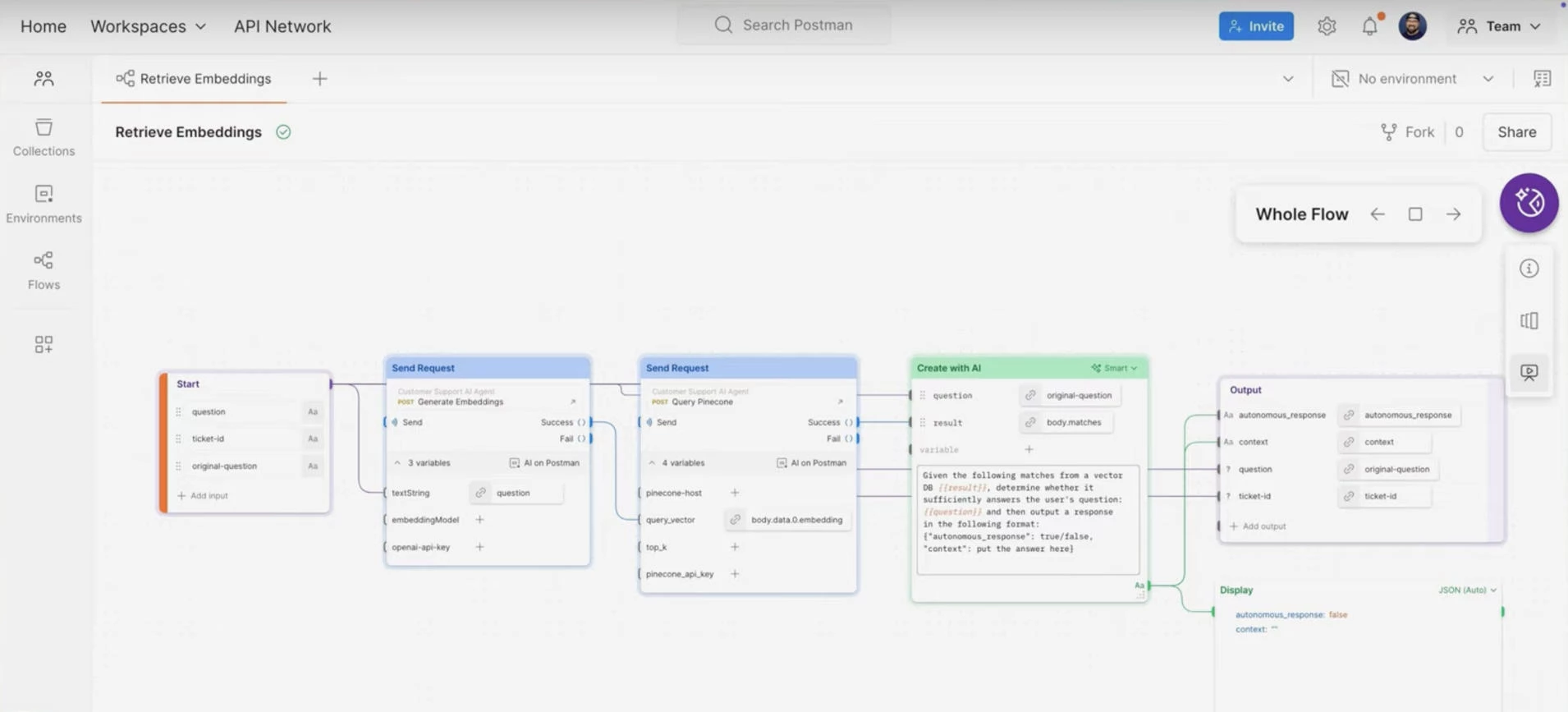Open Postman settings gear

1327,26
